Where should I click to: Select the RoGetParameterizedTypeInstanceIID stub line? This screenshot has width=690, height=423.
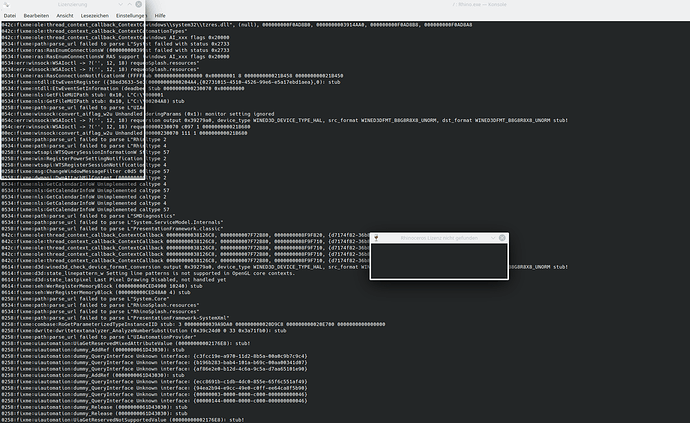pos(193,324)
